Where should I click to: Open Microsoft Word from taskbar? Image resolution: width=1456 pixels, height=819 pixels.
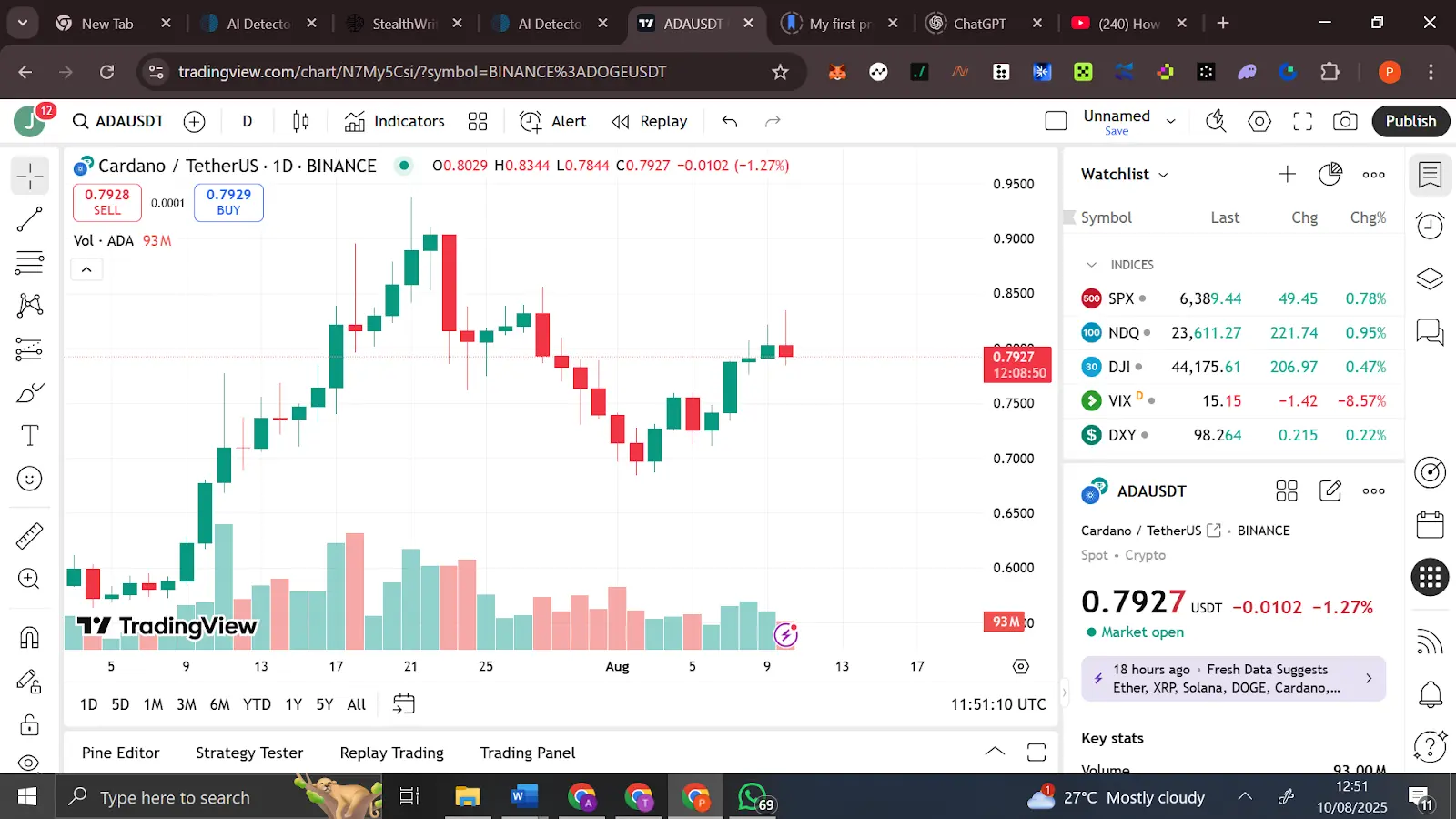[x=524, y=798]
